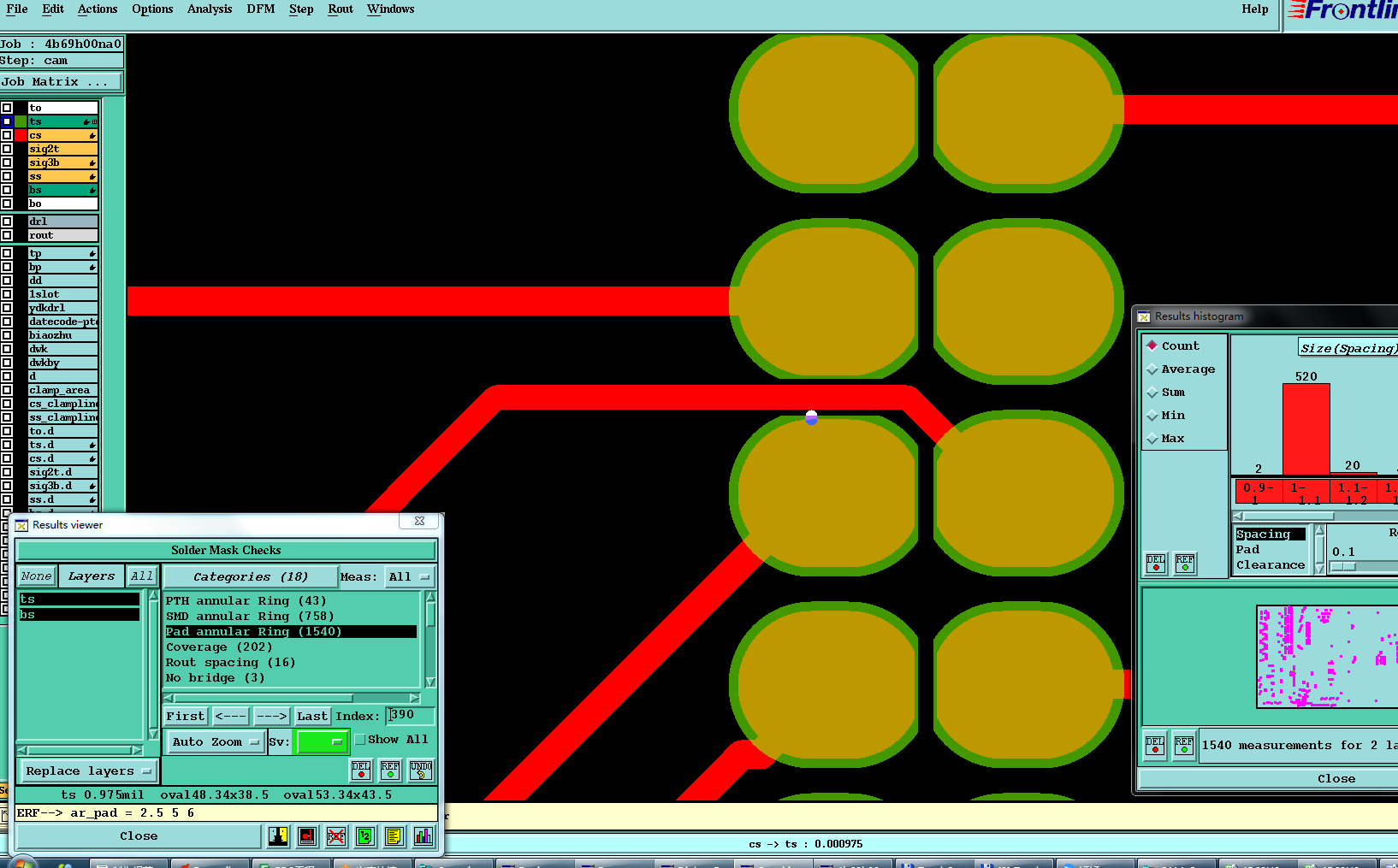Click right arrow of categories horizontal scrollbar

[x=415, y=699]
